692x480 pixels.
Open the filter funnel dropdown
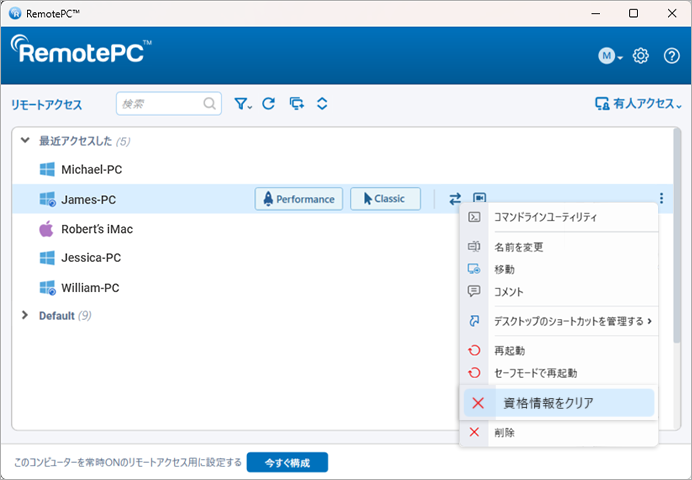click(x=243, y=104)
